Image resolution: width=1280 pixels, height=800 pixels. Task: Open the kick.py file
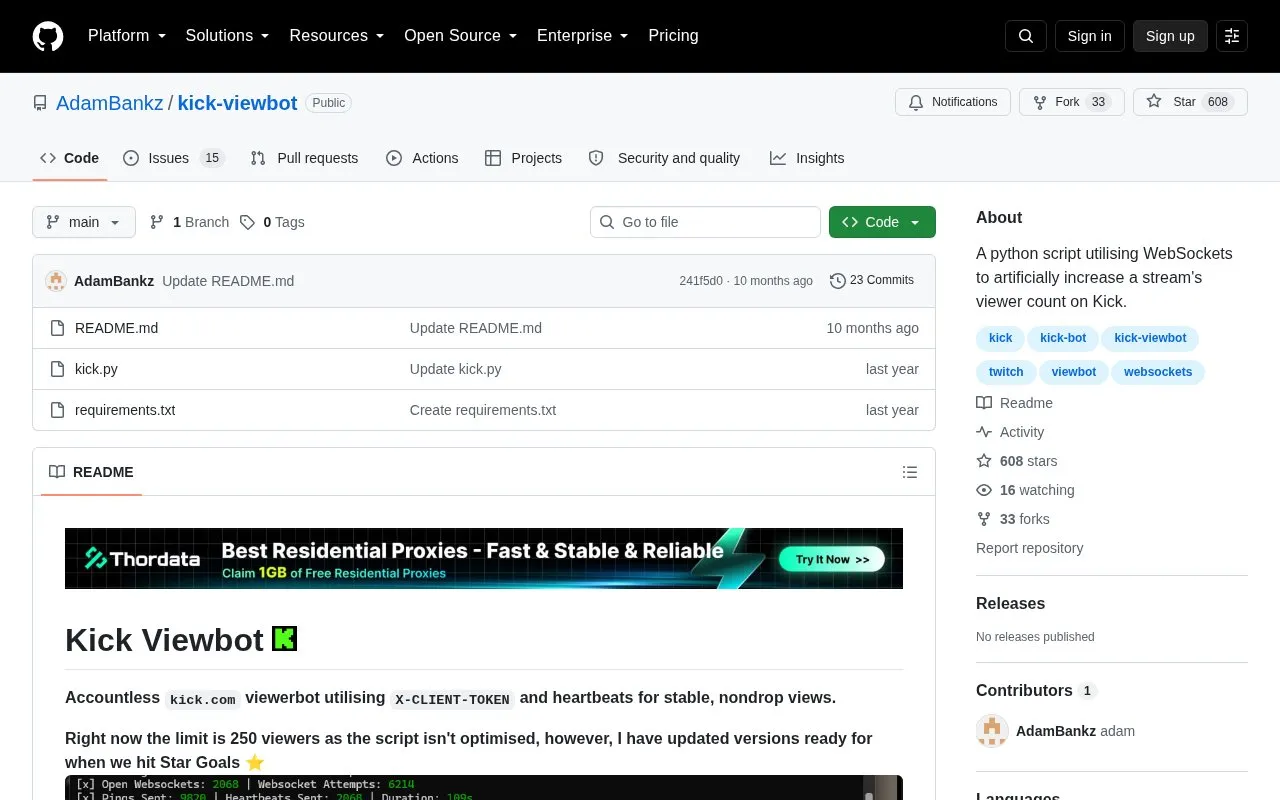[96, 369]
